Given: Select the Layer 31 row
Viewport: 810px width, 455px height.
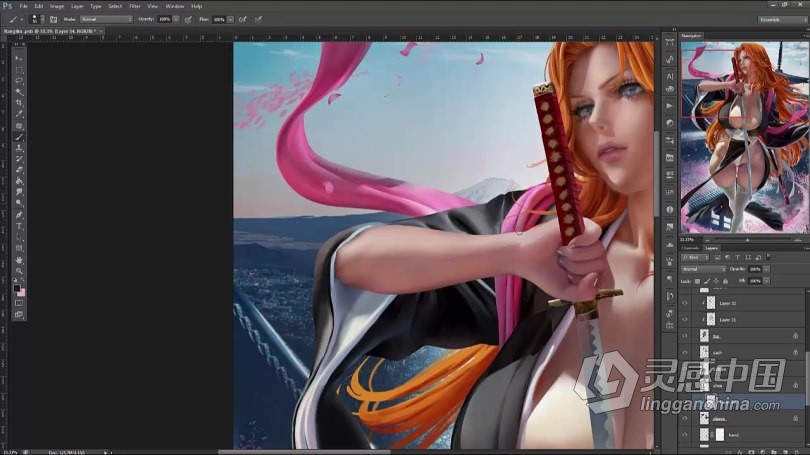Looking at the screenshot, I should 743,320.
